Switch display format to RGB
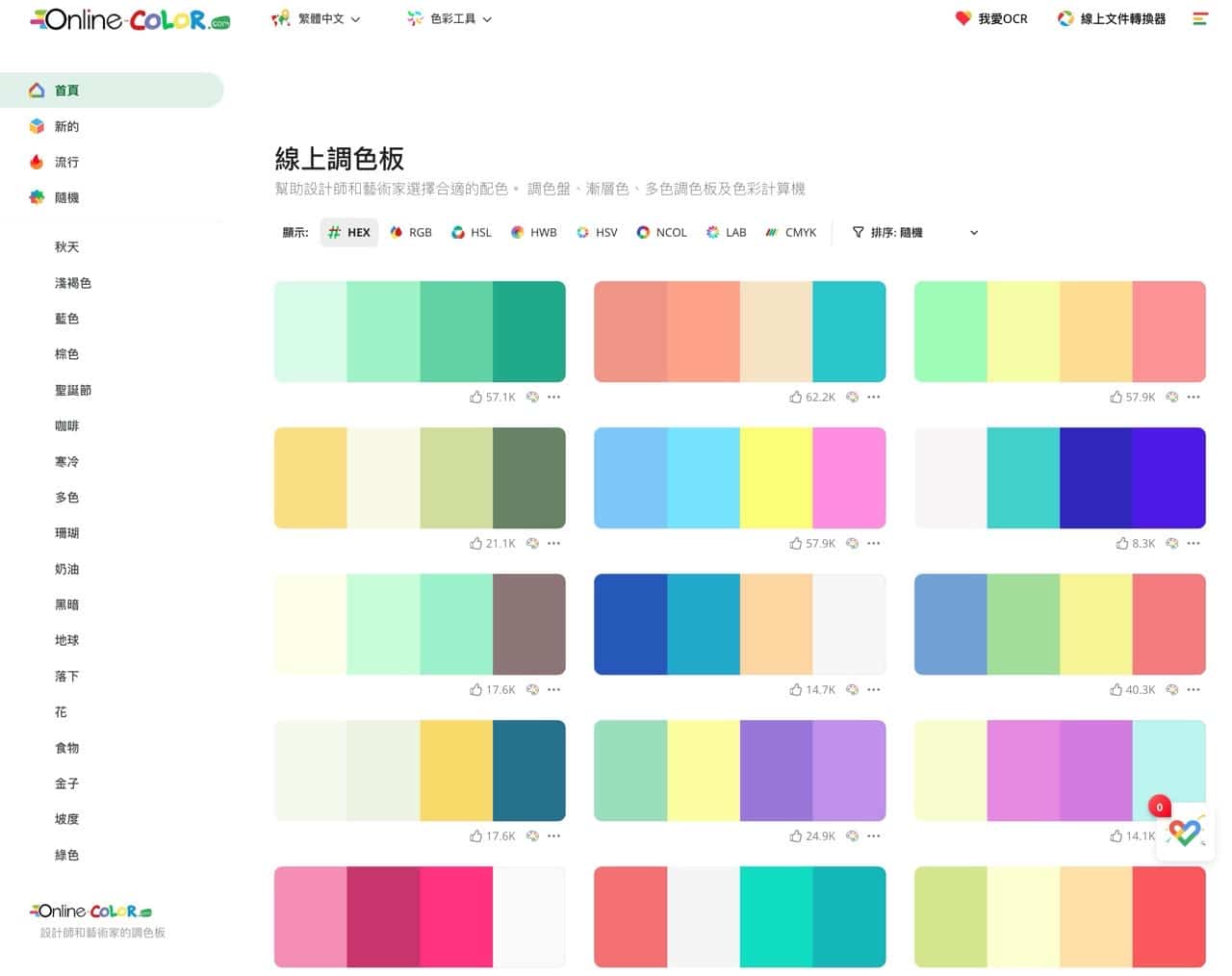 [411, 232]
